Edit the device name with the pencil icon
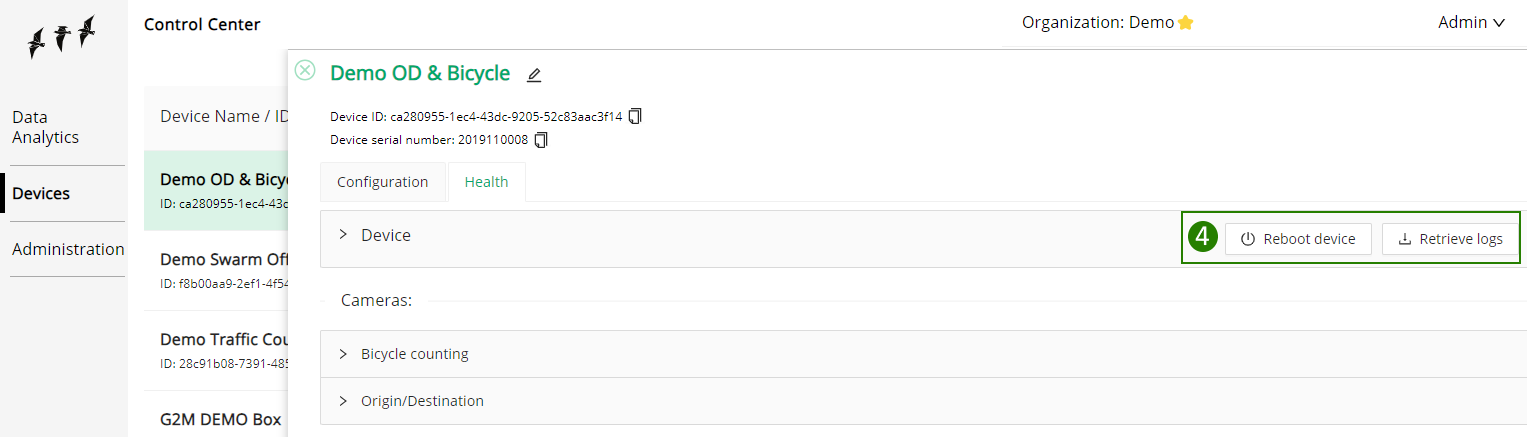The width and height of the screenshot is (1527, 437). click(x=534, y=75)
